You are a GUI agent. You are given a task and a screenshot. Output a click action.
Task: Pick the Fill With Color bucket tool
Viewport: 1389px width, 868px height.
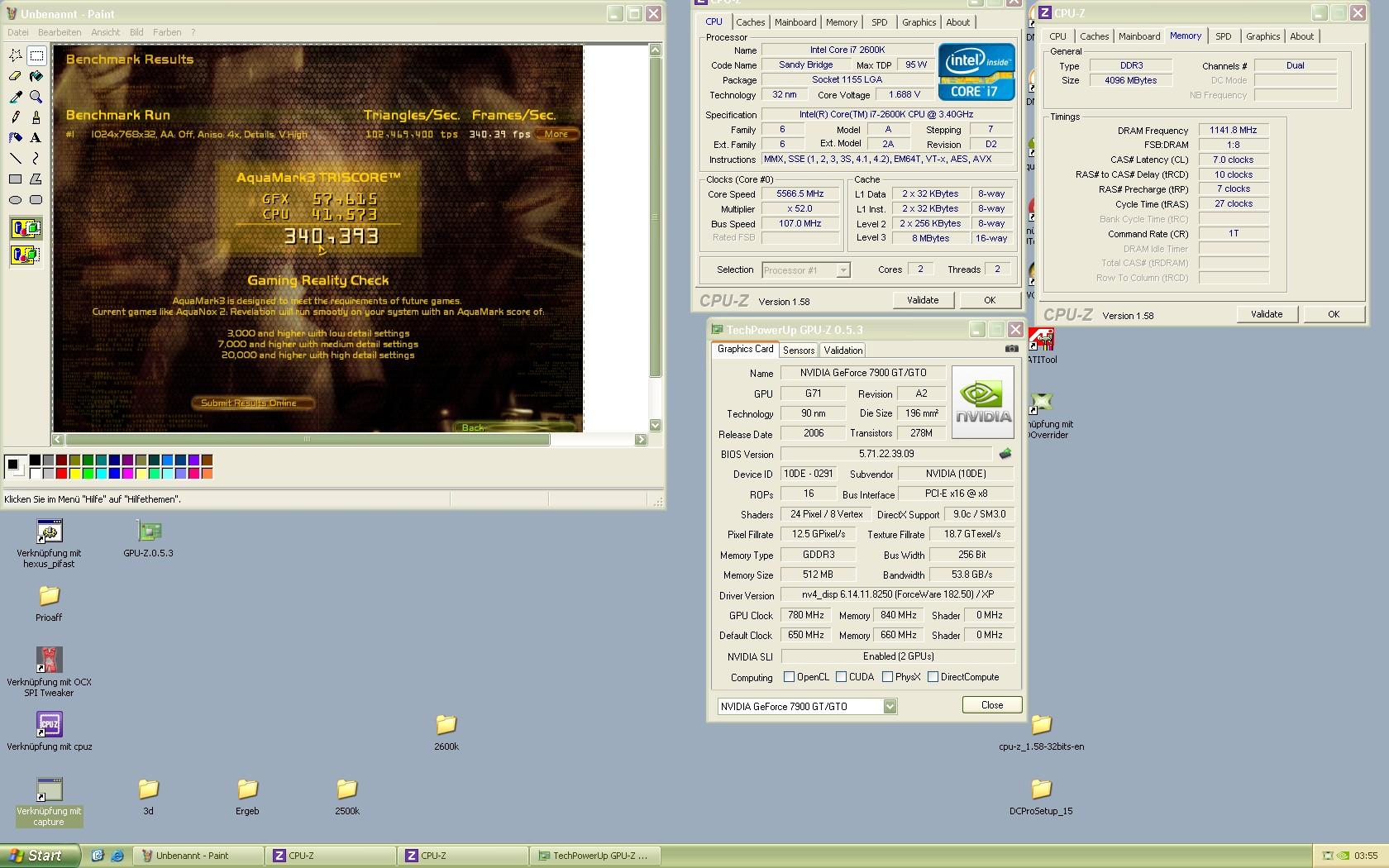(x=36, y=76)
